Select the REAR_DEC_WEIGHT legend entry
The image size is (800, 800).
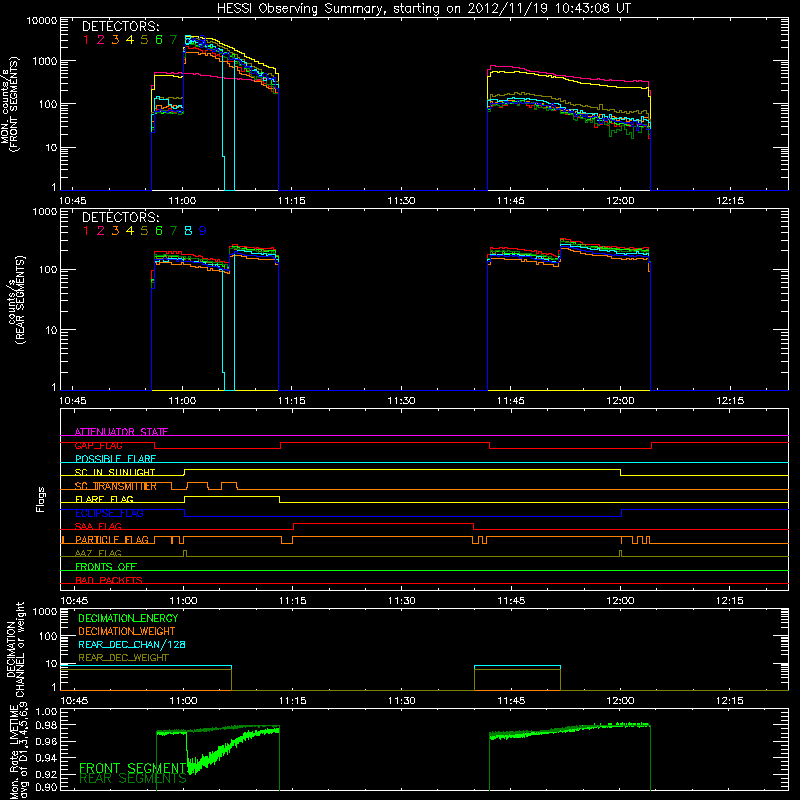point(123,658)
